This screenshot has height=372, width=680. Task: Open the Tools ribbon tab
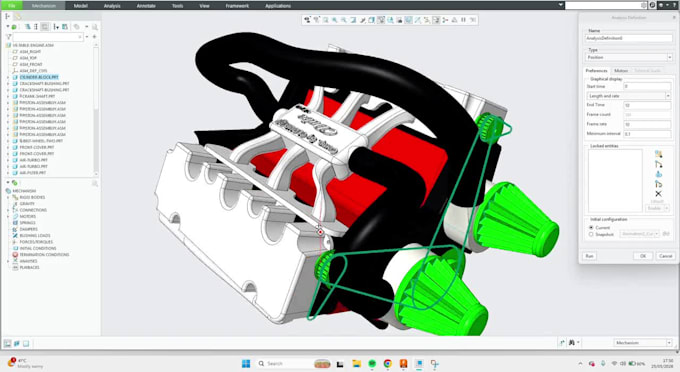(177, 6)
